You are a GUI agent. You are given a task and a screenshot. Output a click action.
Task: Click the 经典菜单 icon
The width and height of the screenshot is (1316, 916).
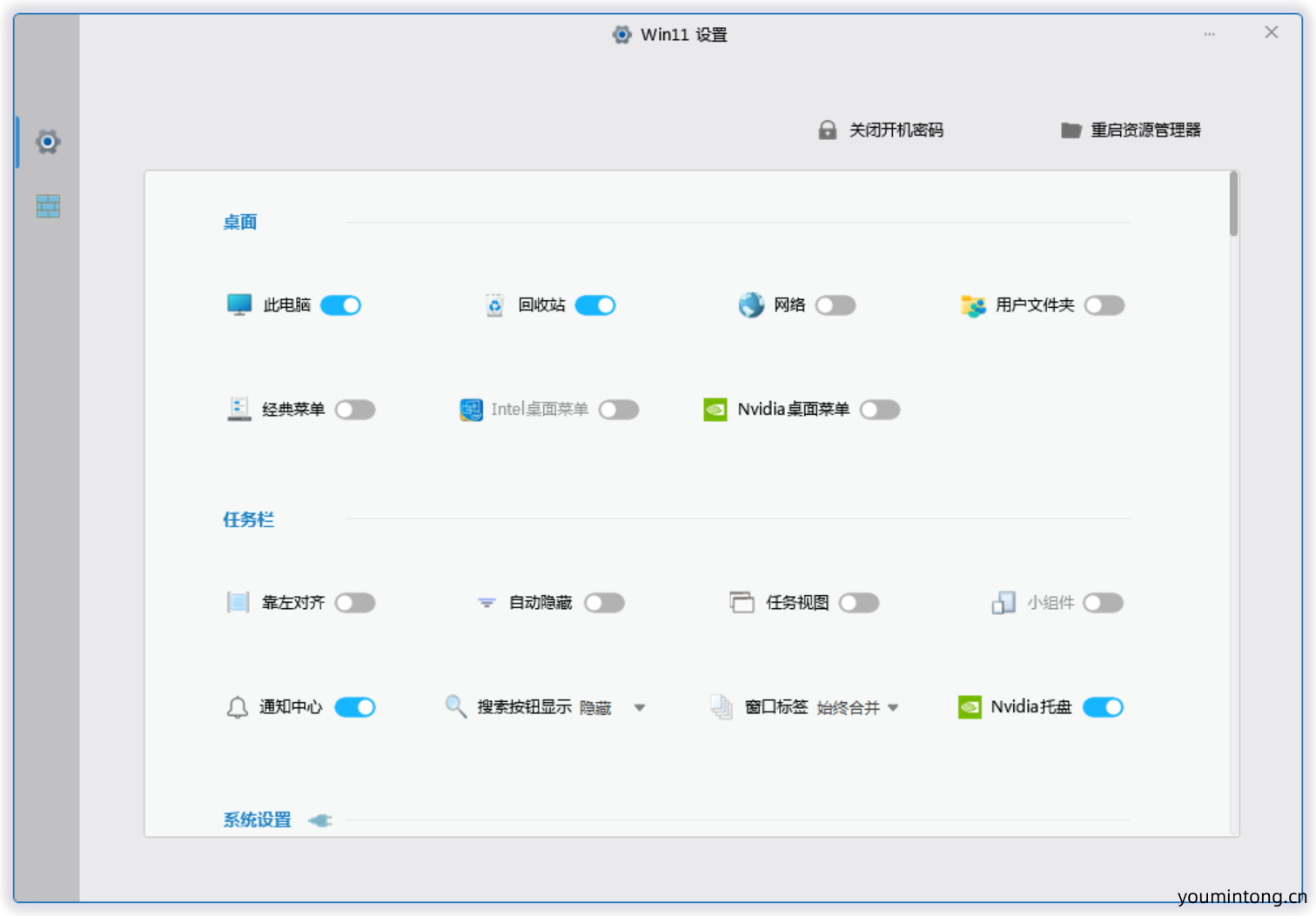click(x=239, y=409)
